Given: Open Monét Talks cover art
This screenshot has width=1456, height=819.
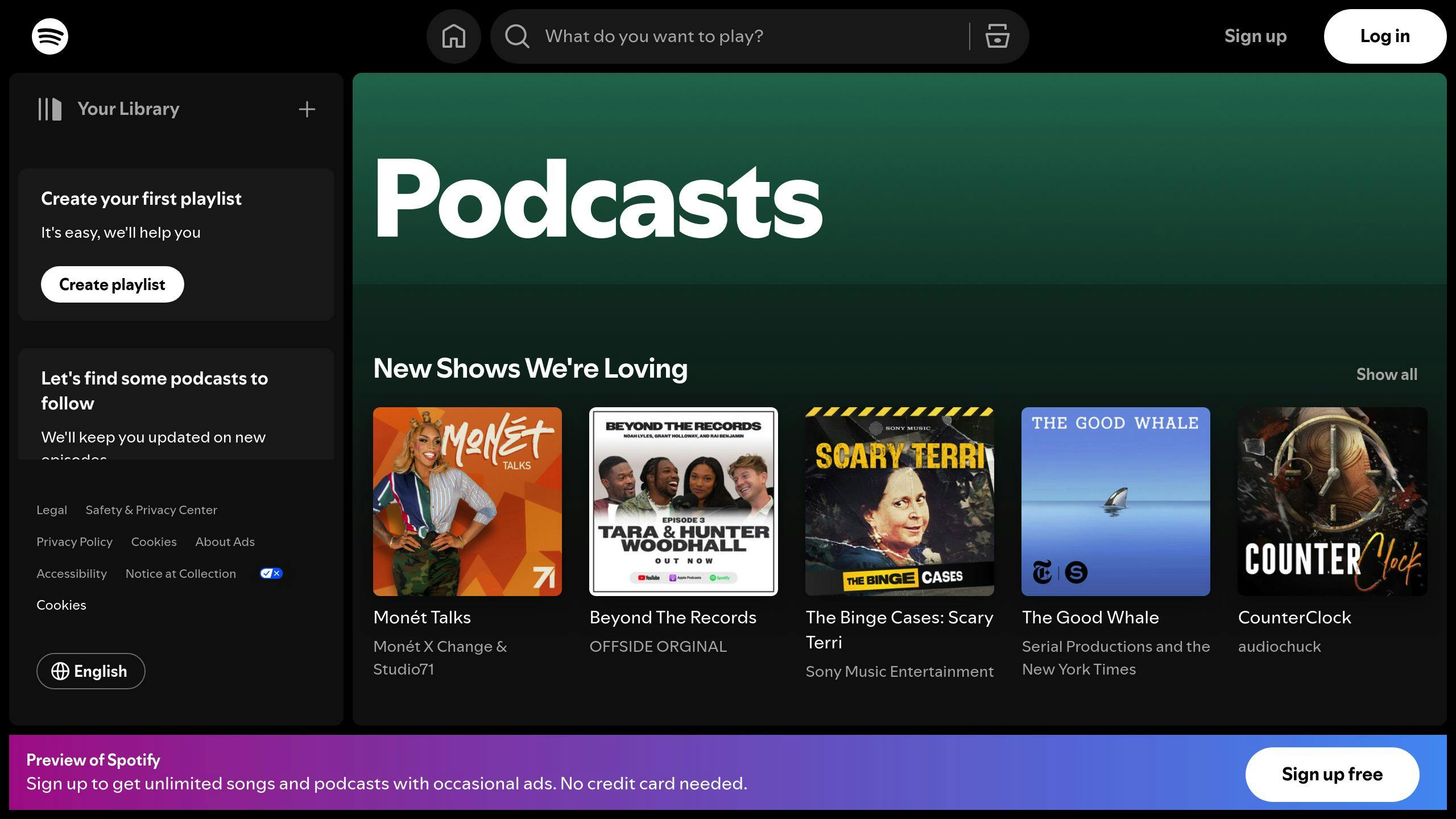Looking at the screenshot, I should [x=468, y=502].
